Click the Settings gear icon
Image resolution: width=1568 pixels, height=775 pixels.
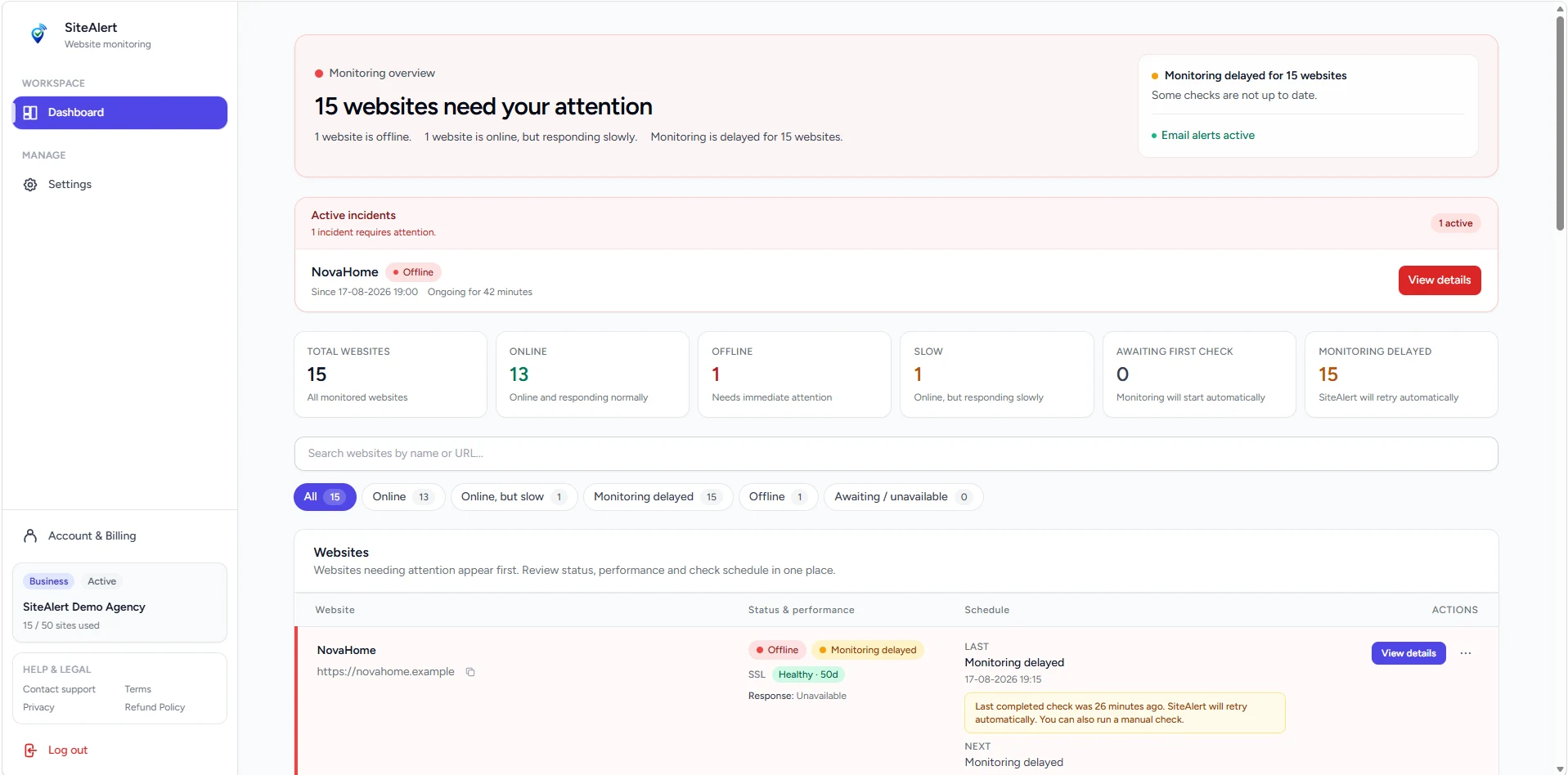click(x=30, y=185)
